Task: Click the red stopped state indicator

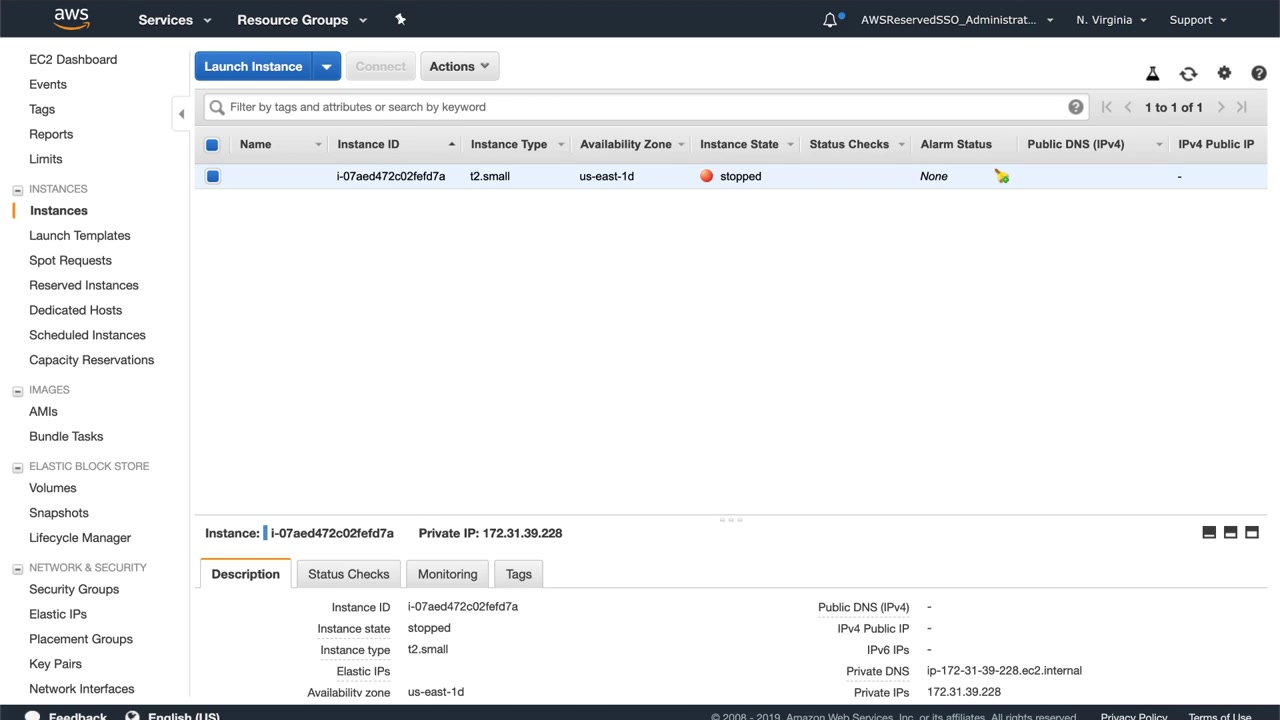Action: [707, 176]
